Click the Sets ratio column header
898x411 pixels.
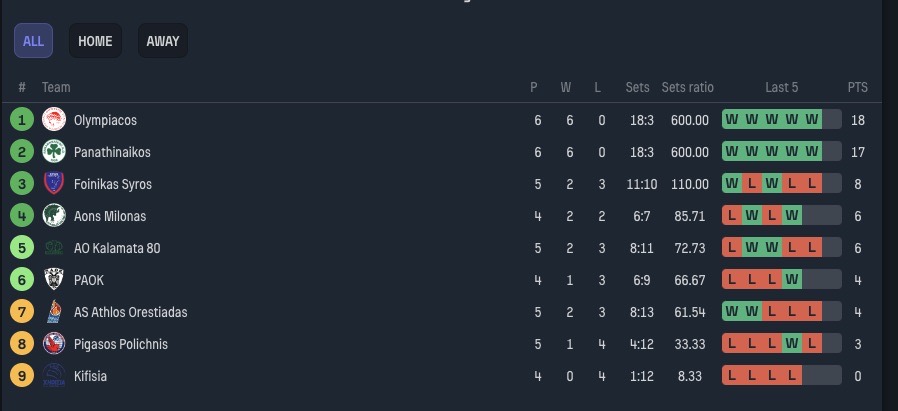(x=688, y=87)
